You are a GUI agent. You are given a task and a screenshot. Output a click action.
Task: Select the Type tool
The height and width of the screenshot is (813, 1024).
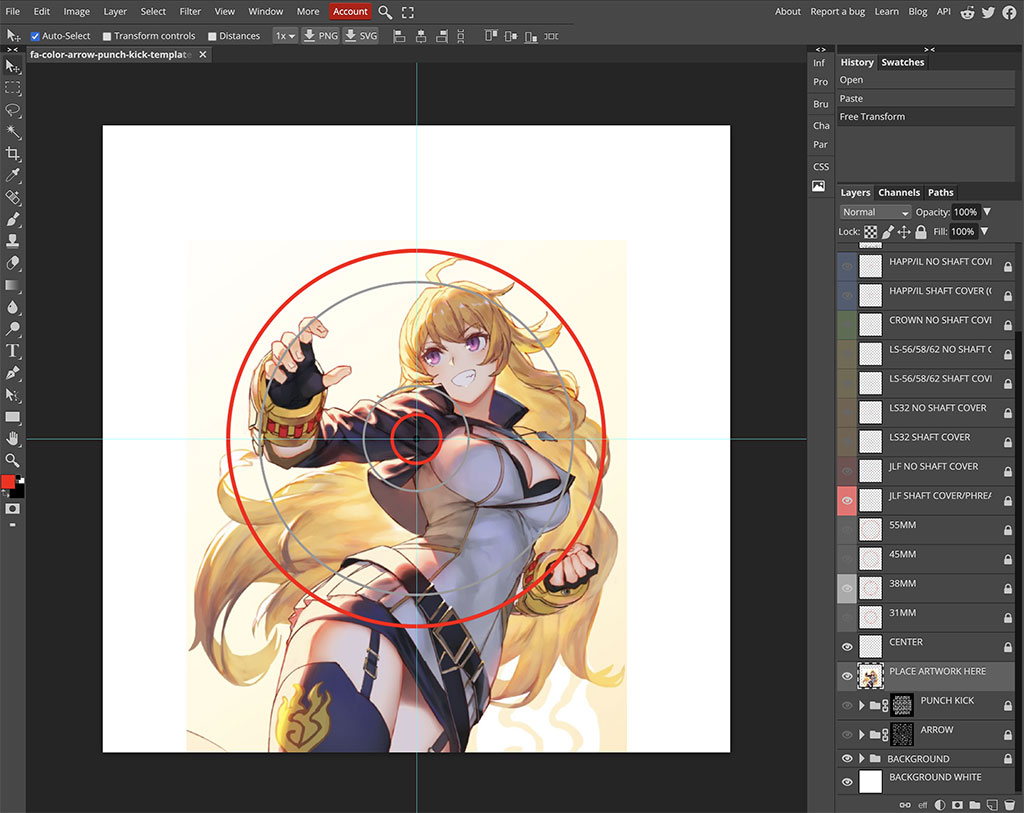(12, 351)
